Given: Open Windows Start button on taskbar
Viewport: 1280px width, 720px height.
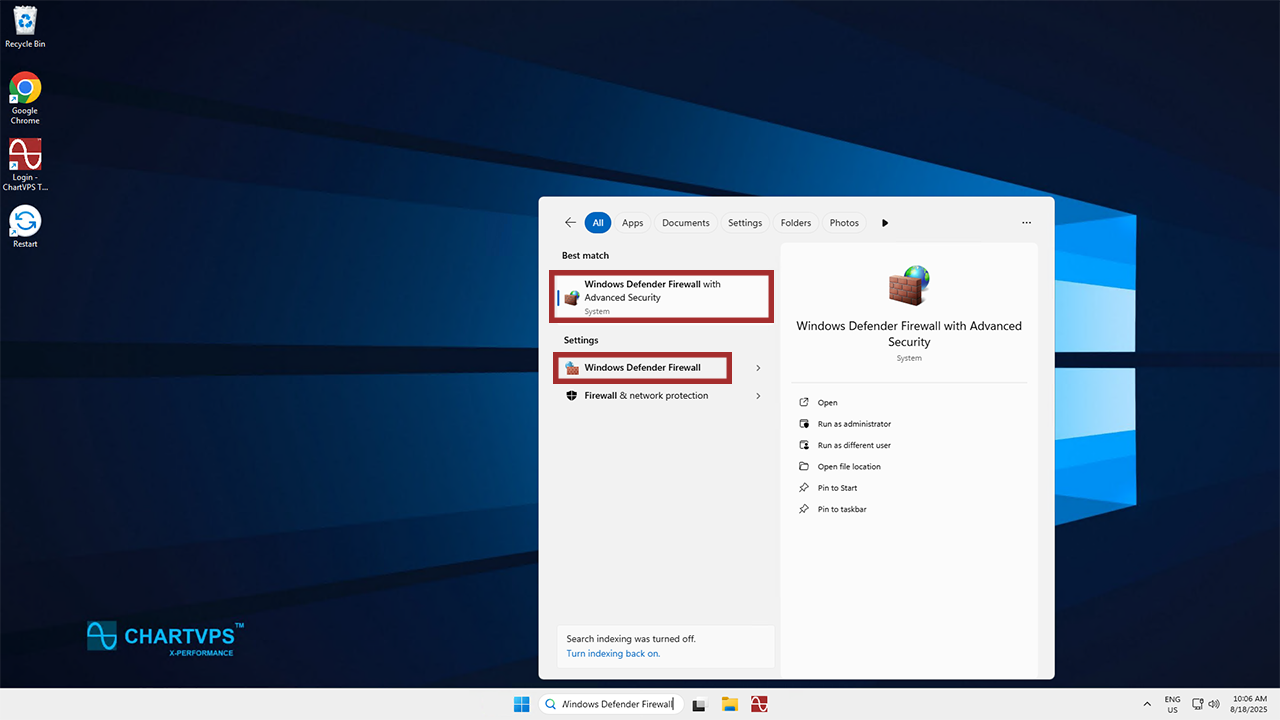Looking at the screenshot, I should pos(521,704).
